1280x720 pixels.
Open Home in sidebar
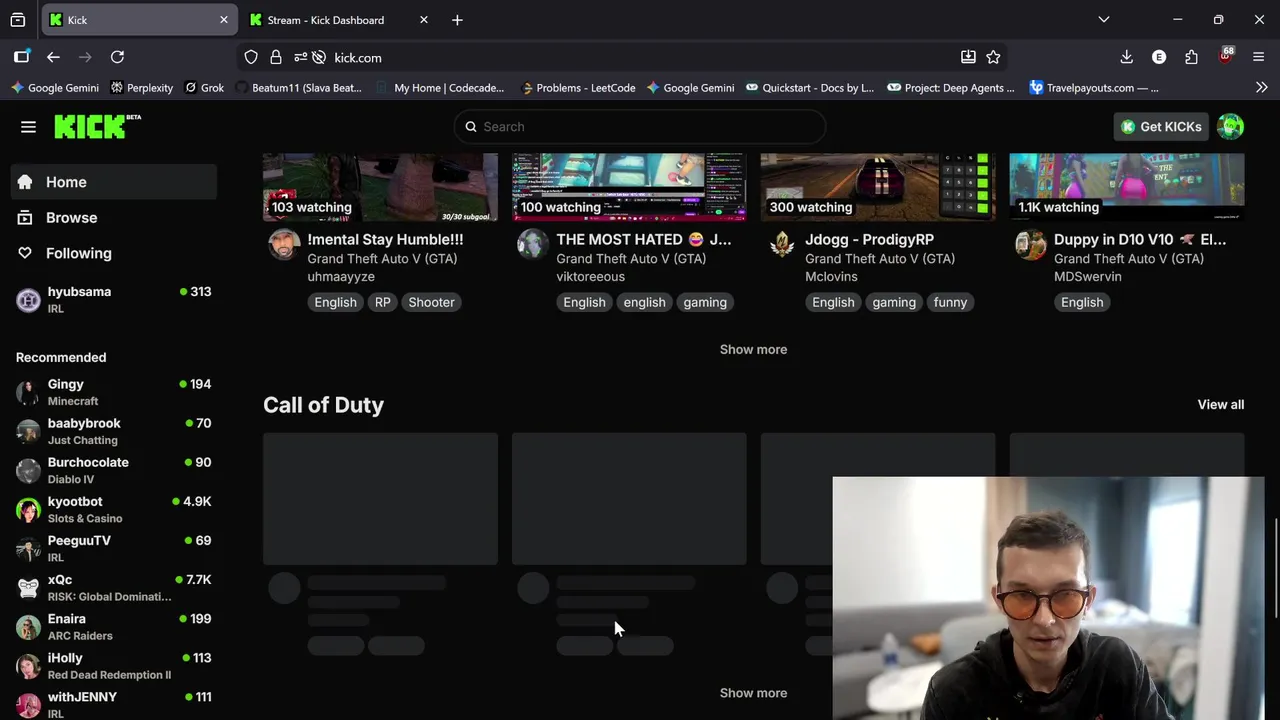coord(114,182)
